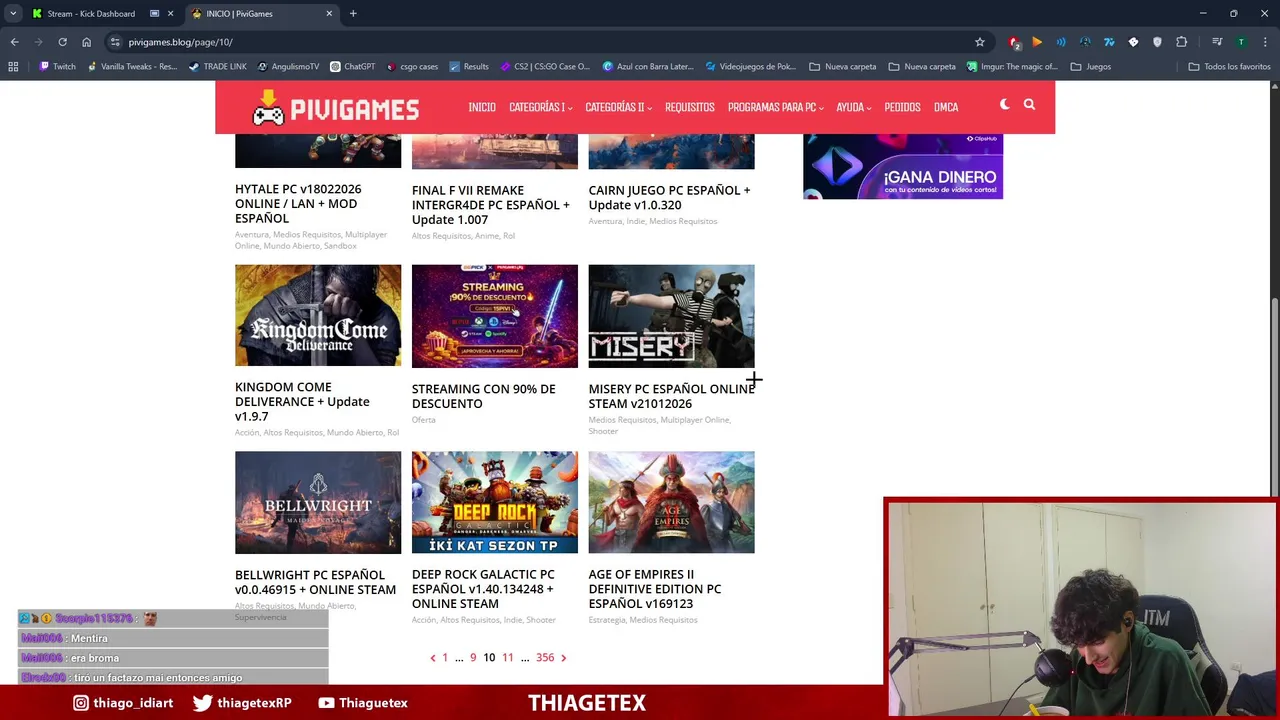
Task: Click the shield extension icon
Action: [x=1157, y=42]
